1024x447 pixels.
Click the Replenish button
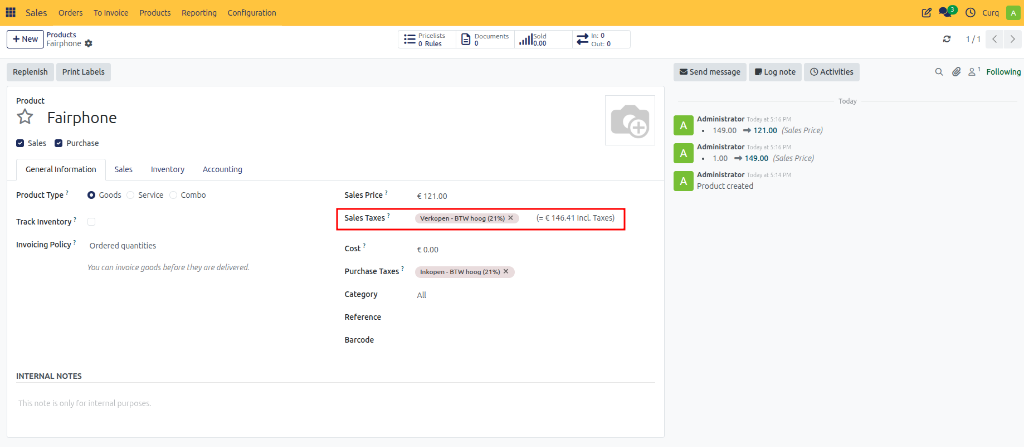coord(31,72)
